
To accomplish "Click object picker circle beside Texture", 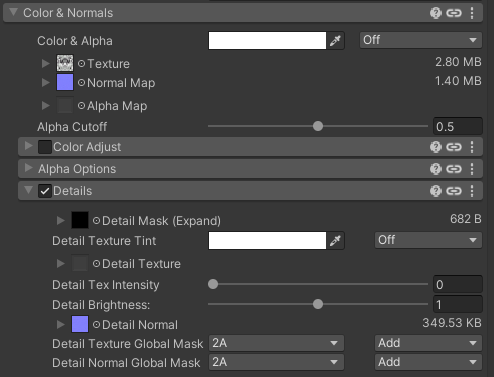I will pos(81,64).
